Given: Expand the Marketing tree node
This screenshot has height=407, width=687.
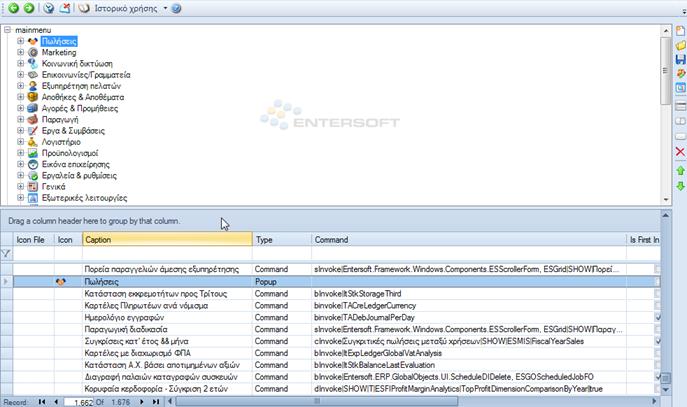Looking at the screenshot, I should coord(20,52).
